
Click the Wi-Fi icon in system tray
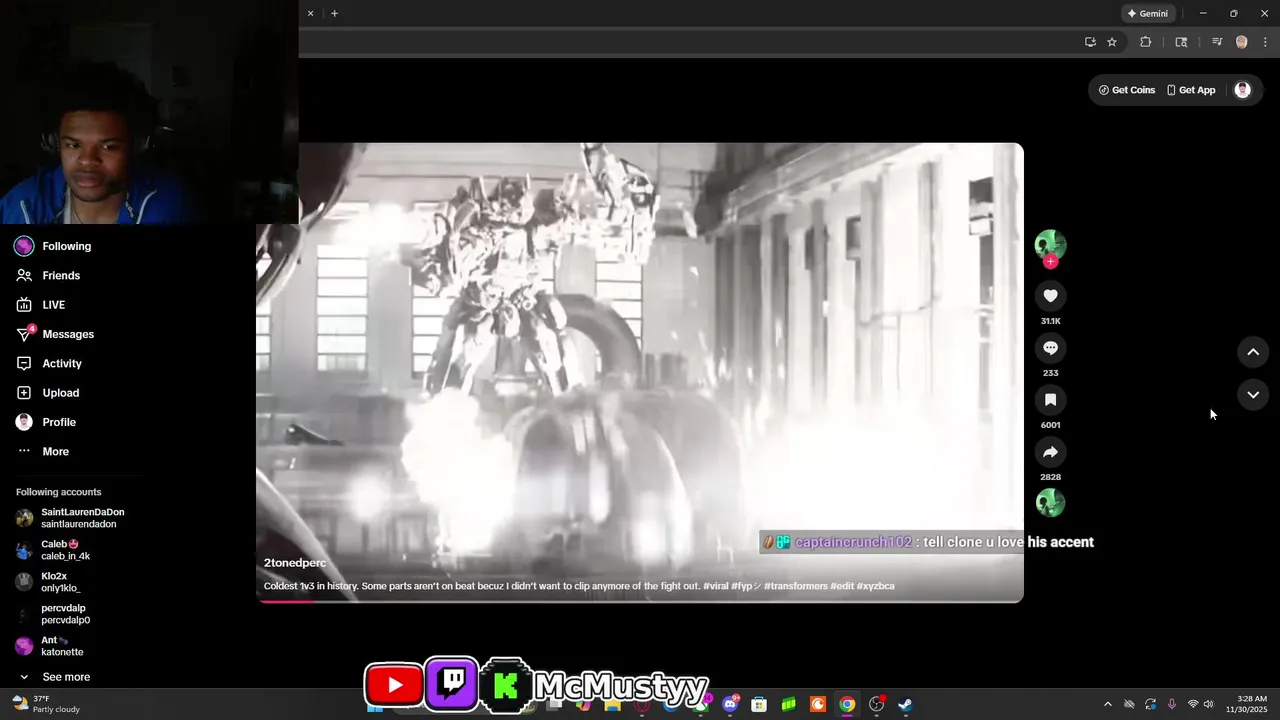(1192, 704)
